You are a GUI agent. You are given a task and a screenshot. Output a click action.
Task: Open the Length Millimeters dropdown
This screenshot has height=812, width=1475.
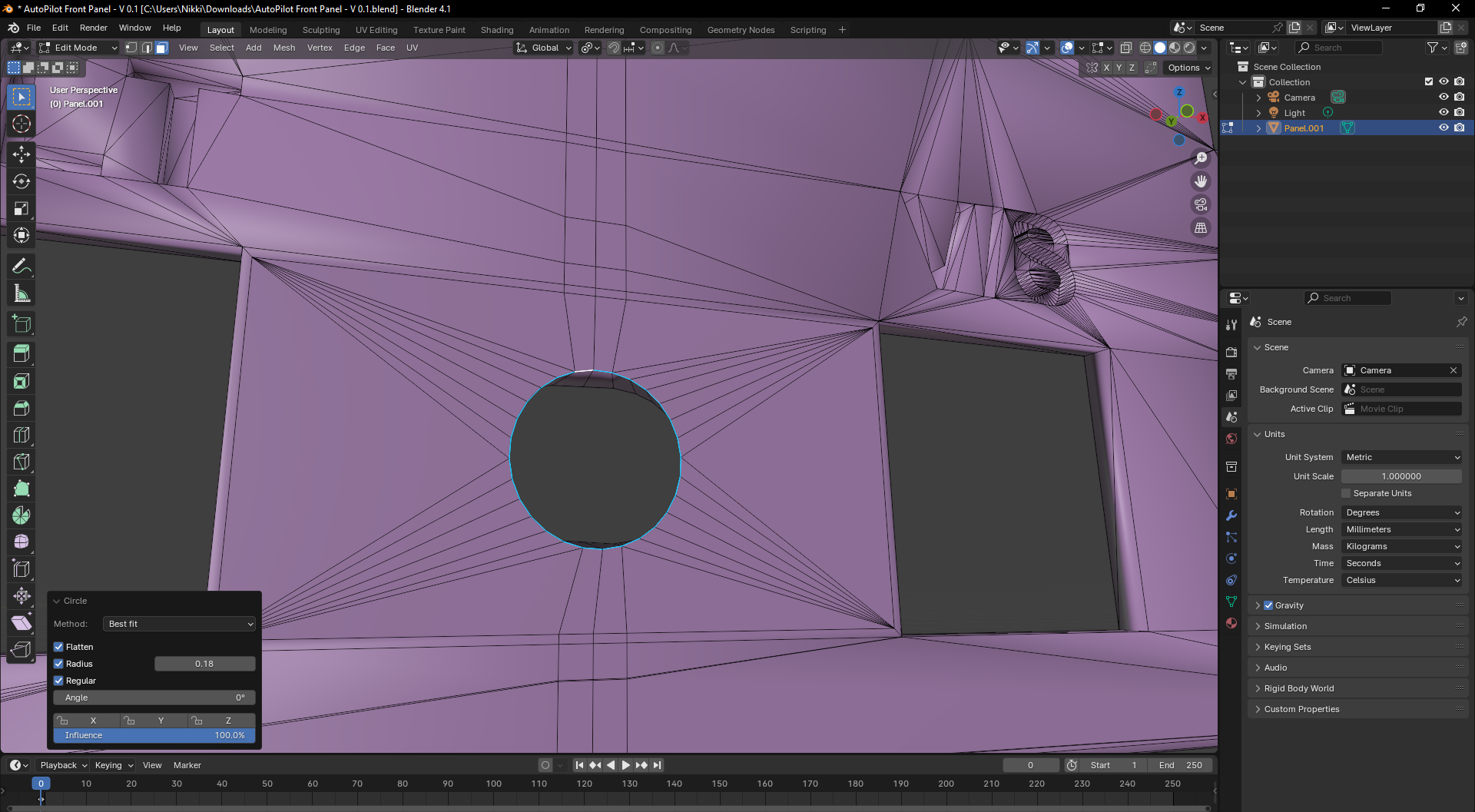[1402, 529]
